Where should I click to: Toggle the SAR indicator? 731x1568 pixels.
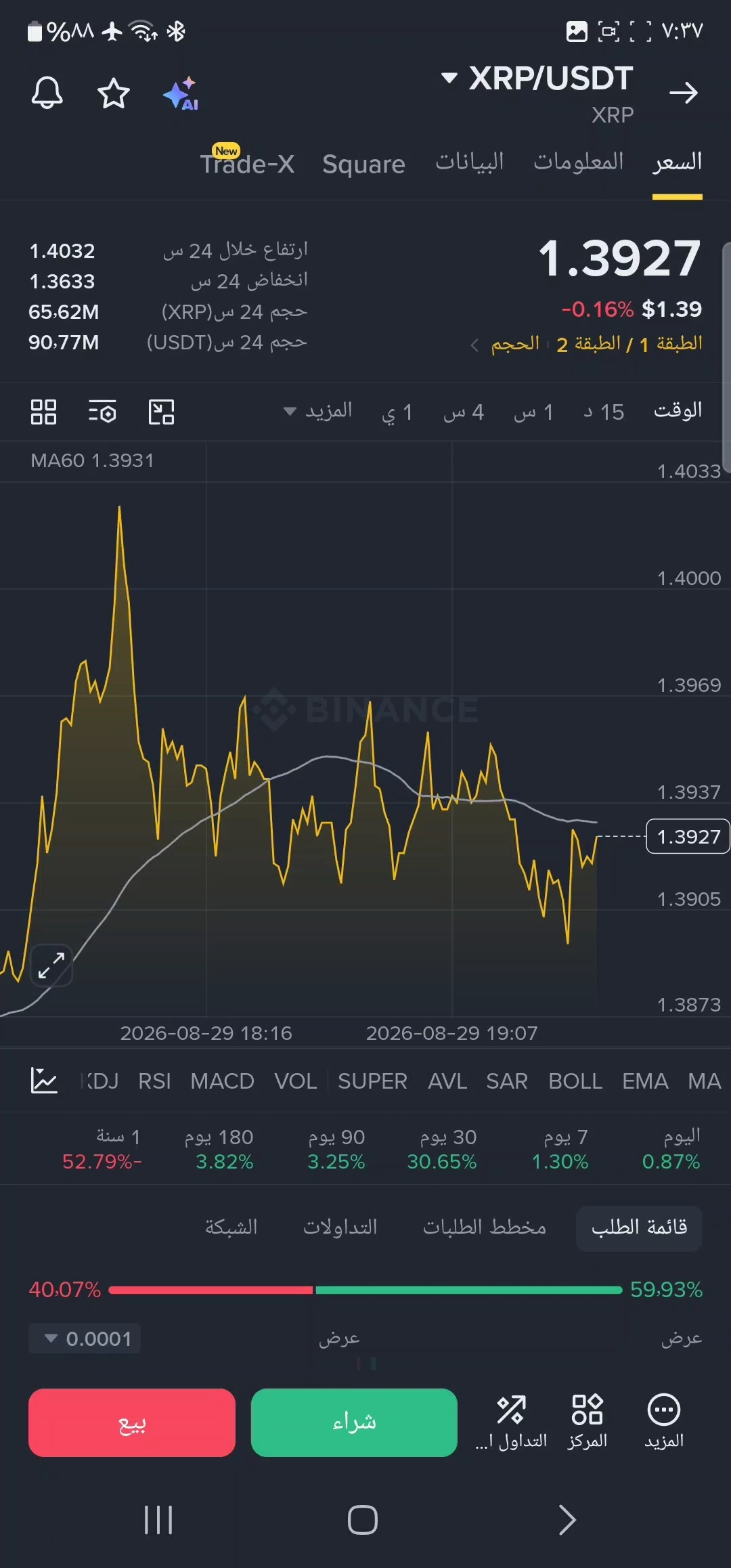coord(507,1081)
